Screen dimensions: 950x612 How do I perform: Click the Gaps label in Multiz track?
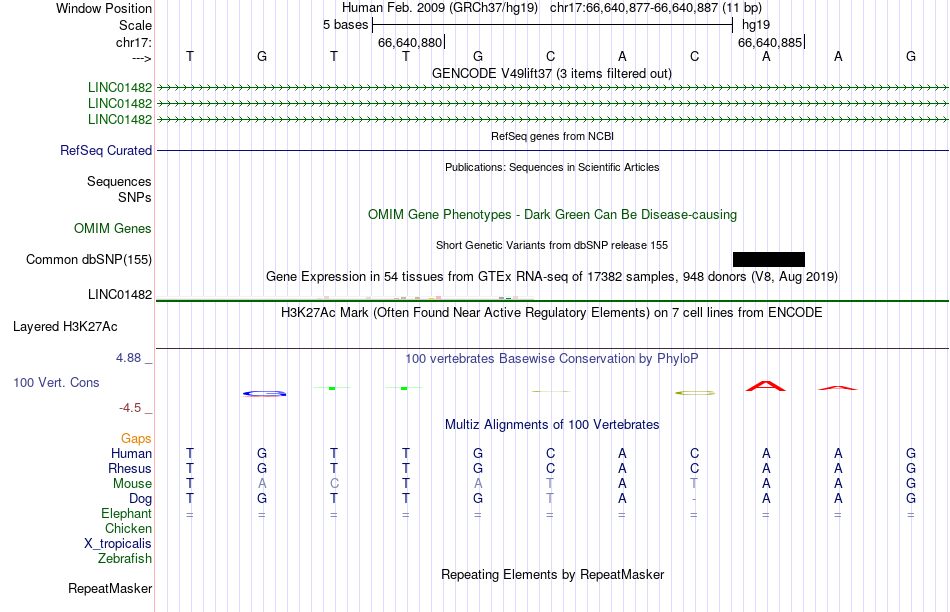[x=136, y=438]
